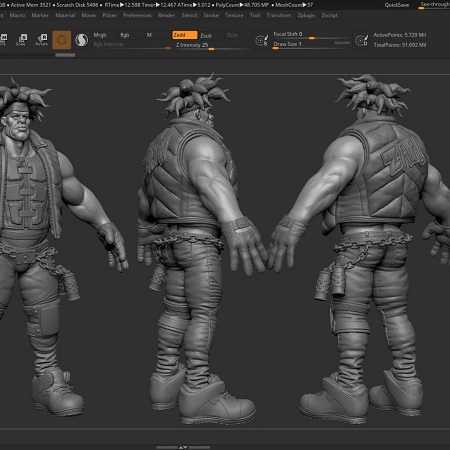Open the Transform menu
Screen dimensions: 450x450
(279, 15)
